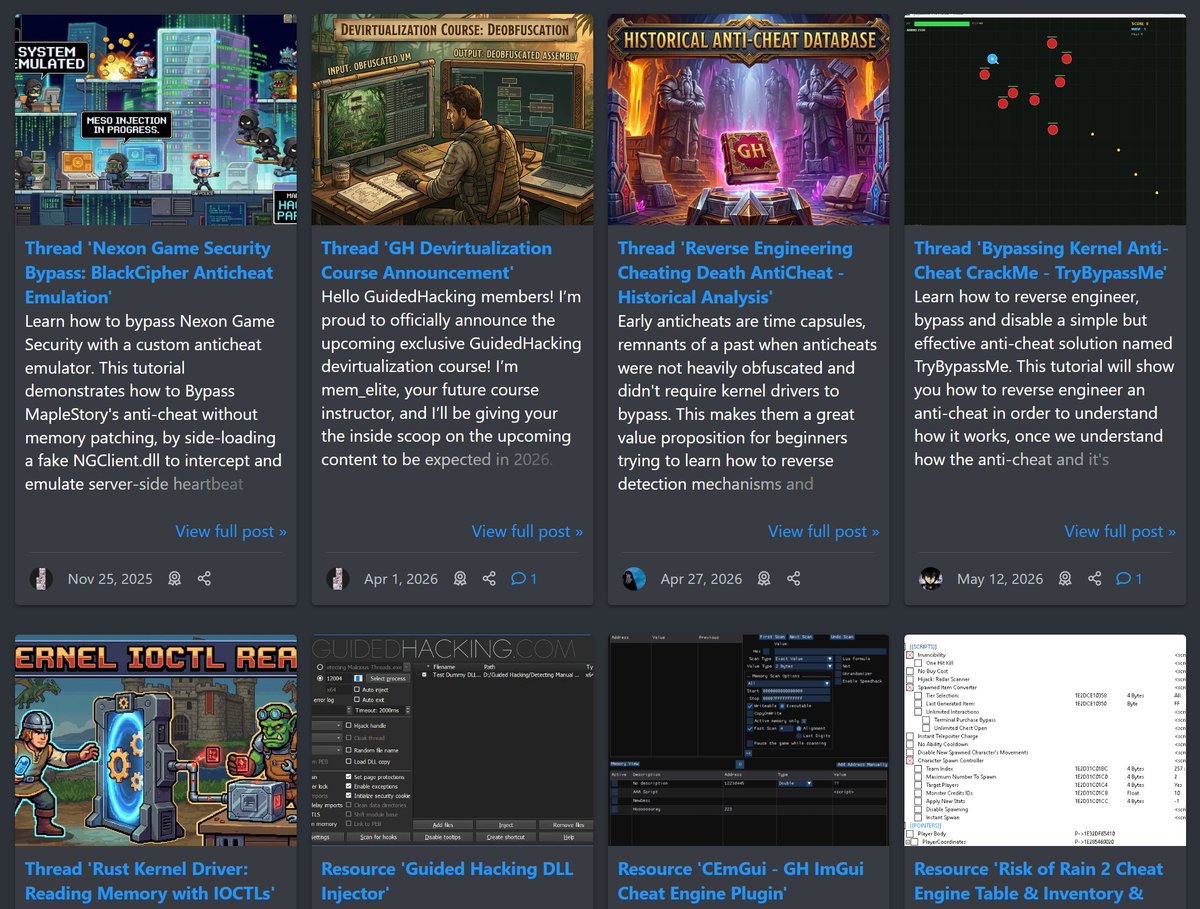Open comments on GH Devirtualization Course card
1200x909 pixels.
(x=524, y=579)
